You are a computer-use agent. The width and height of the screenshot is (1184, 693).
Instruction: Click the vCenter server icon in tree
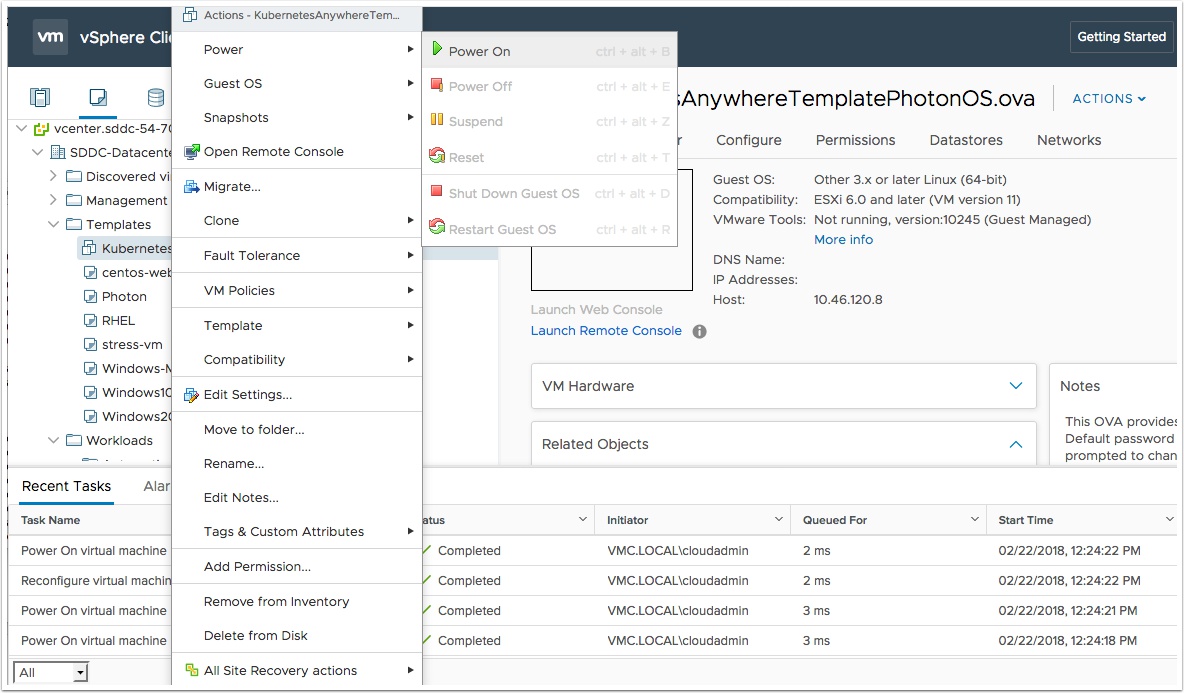point(42,129)
